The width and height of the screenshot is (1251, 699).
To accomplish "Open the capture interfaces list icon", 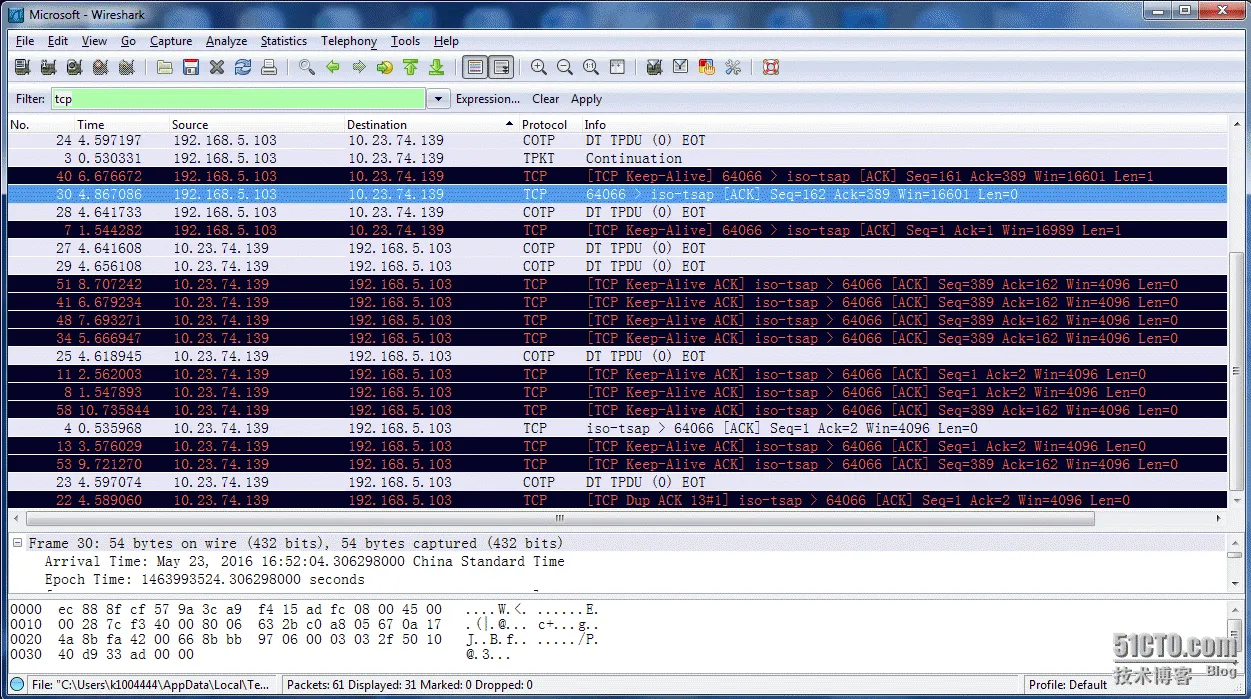I will (22, 67).
